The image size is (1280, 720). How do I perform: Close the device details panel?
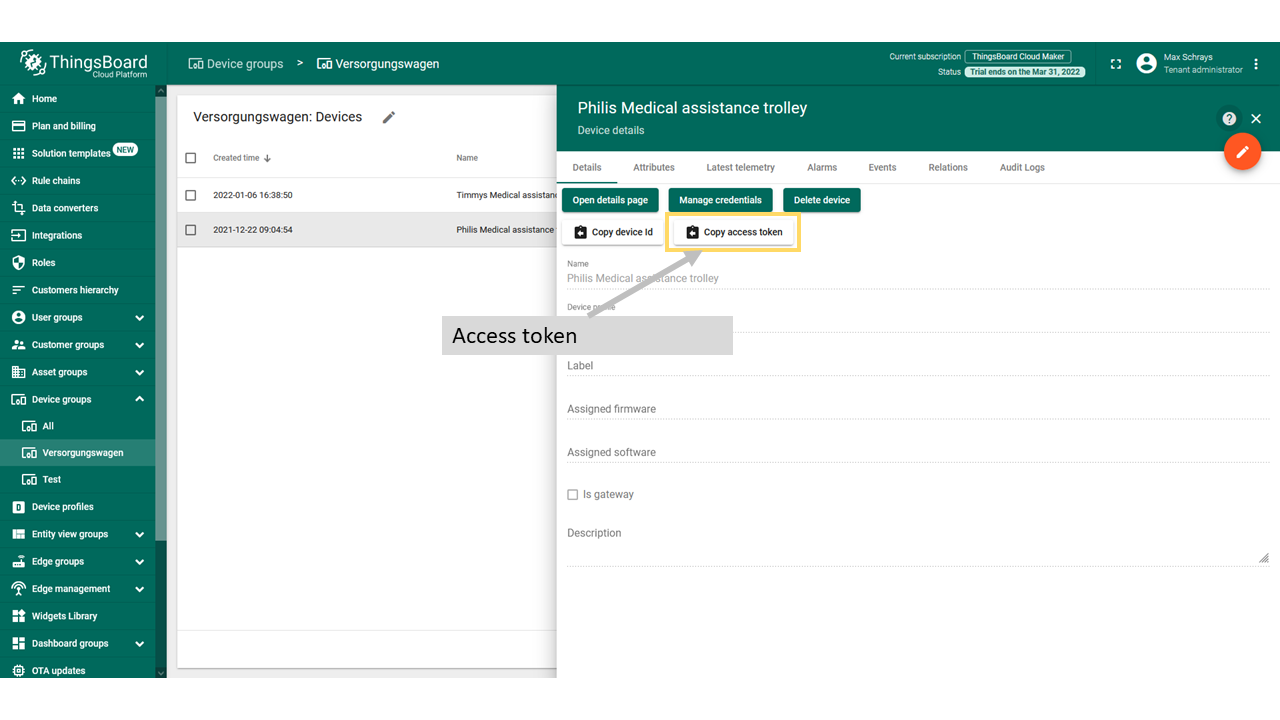(x=1256, y=118)
